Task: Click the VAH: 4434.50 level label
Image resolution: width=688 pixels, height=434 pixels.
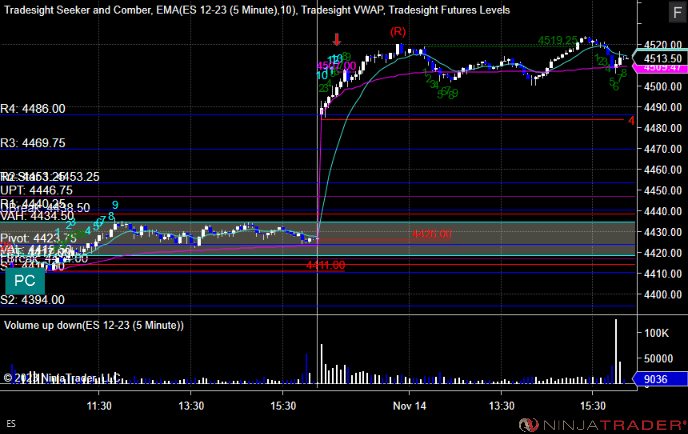Action: (x=37, y=216)
